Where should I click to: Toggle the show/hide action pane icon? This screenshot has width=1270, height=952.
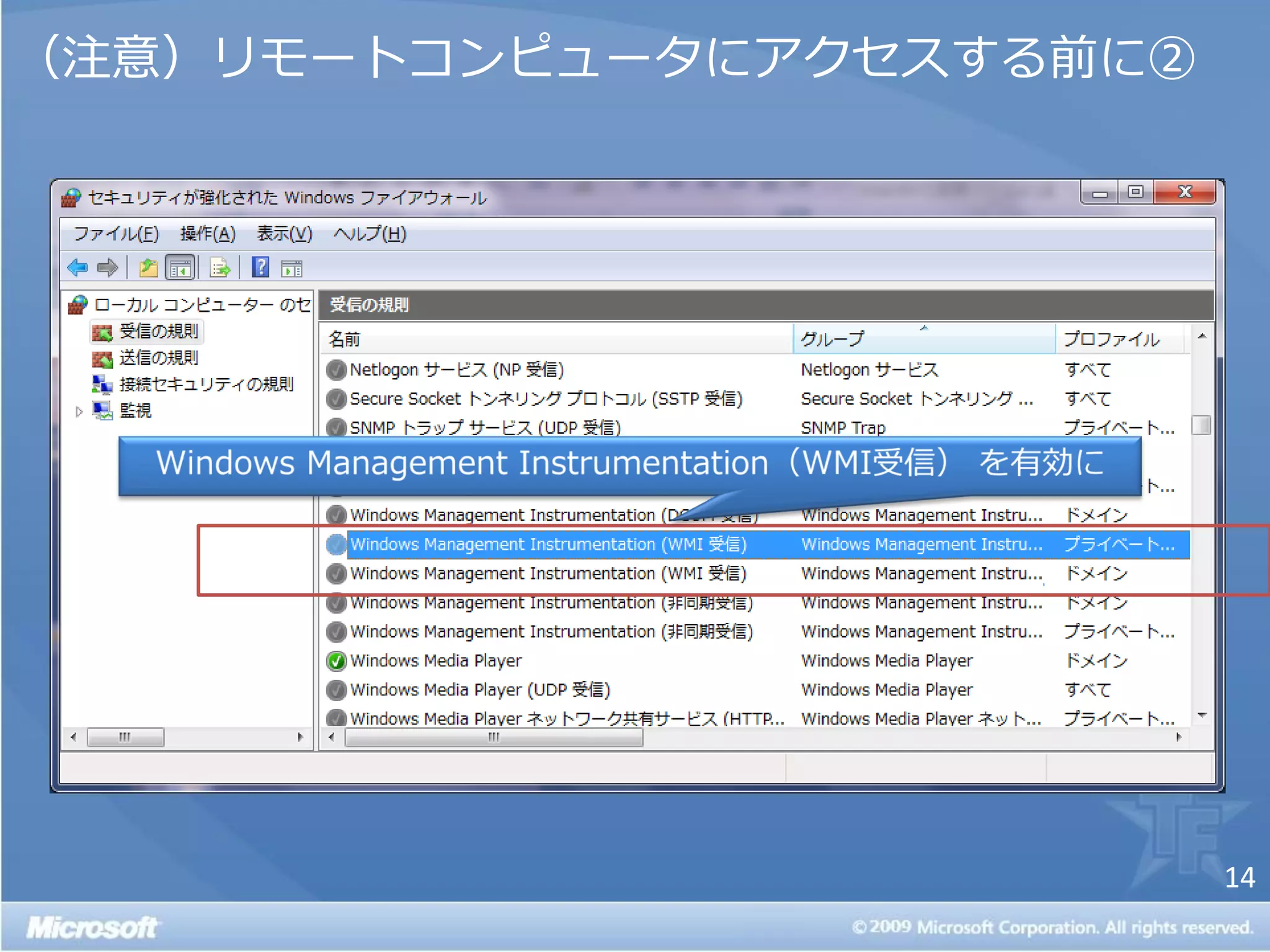[291, 268]
